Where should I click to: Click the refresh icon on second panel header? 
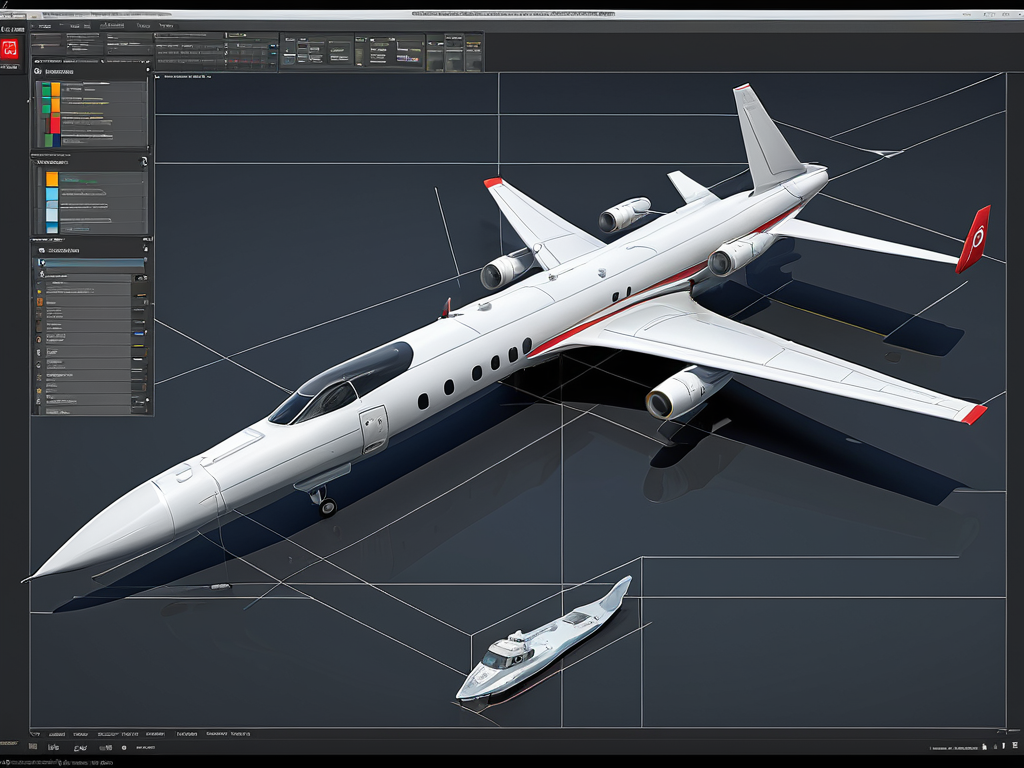pyautogui.click(x=145, y=159)
